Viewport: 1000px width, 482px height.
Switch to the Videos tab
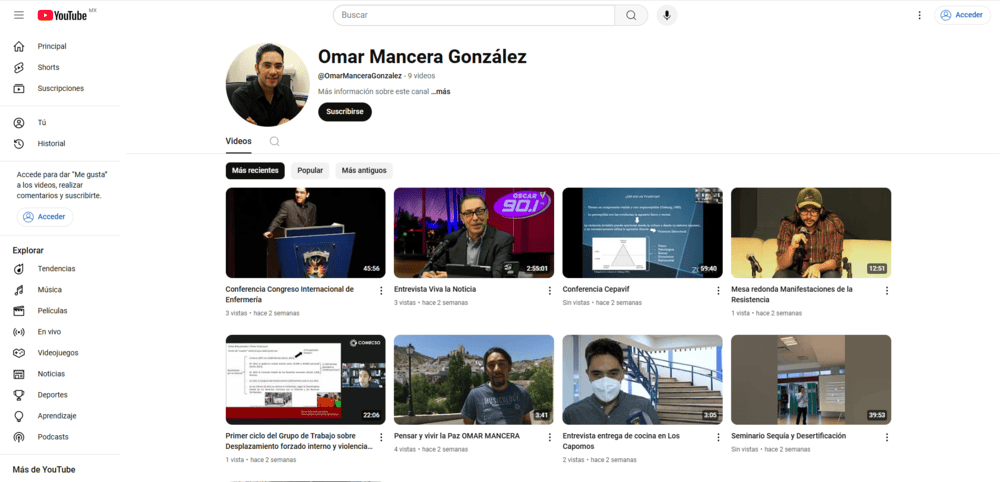(239, 142)
